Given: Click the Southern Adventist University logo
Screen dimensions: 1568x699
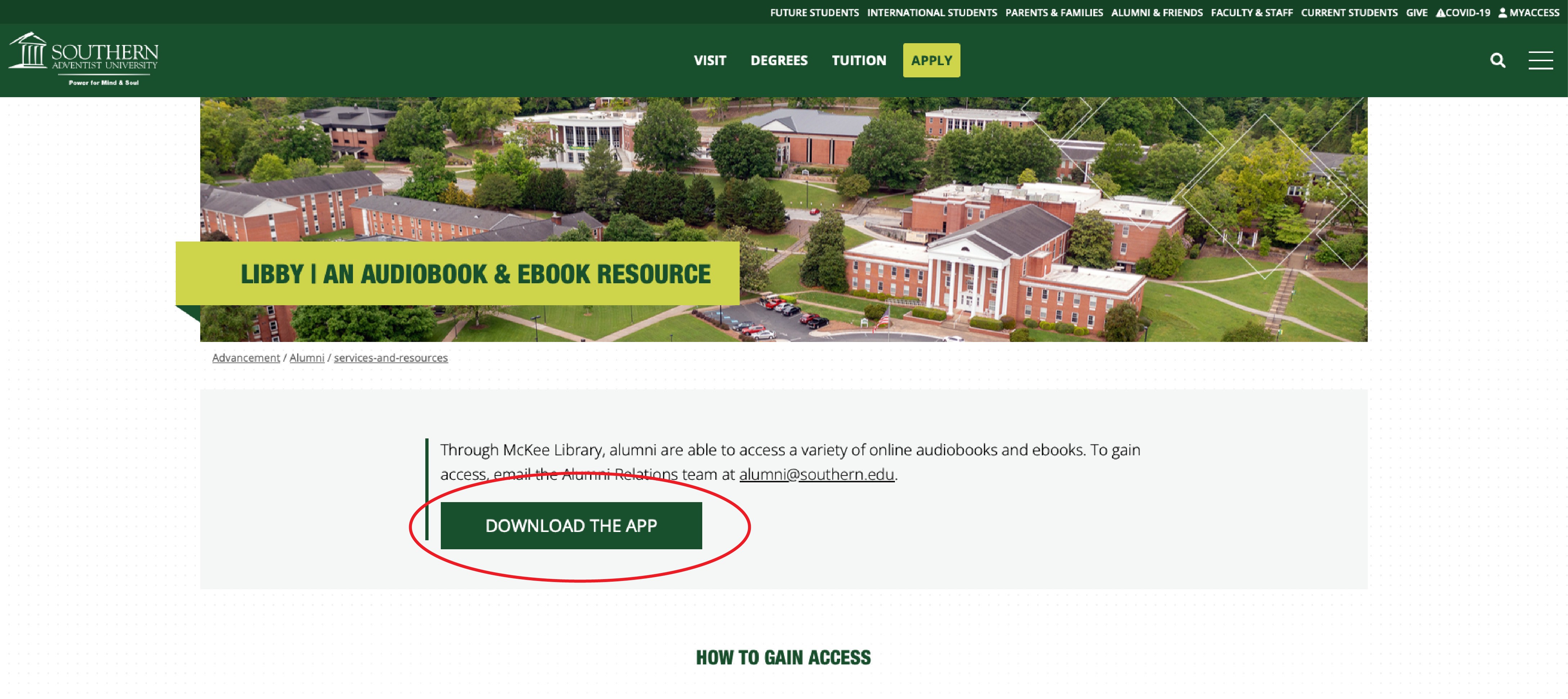Looking at the screenshot, I should click(x=84, y=59).
